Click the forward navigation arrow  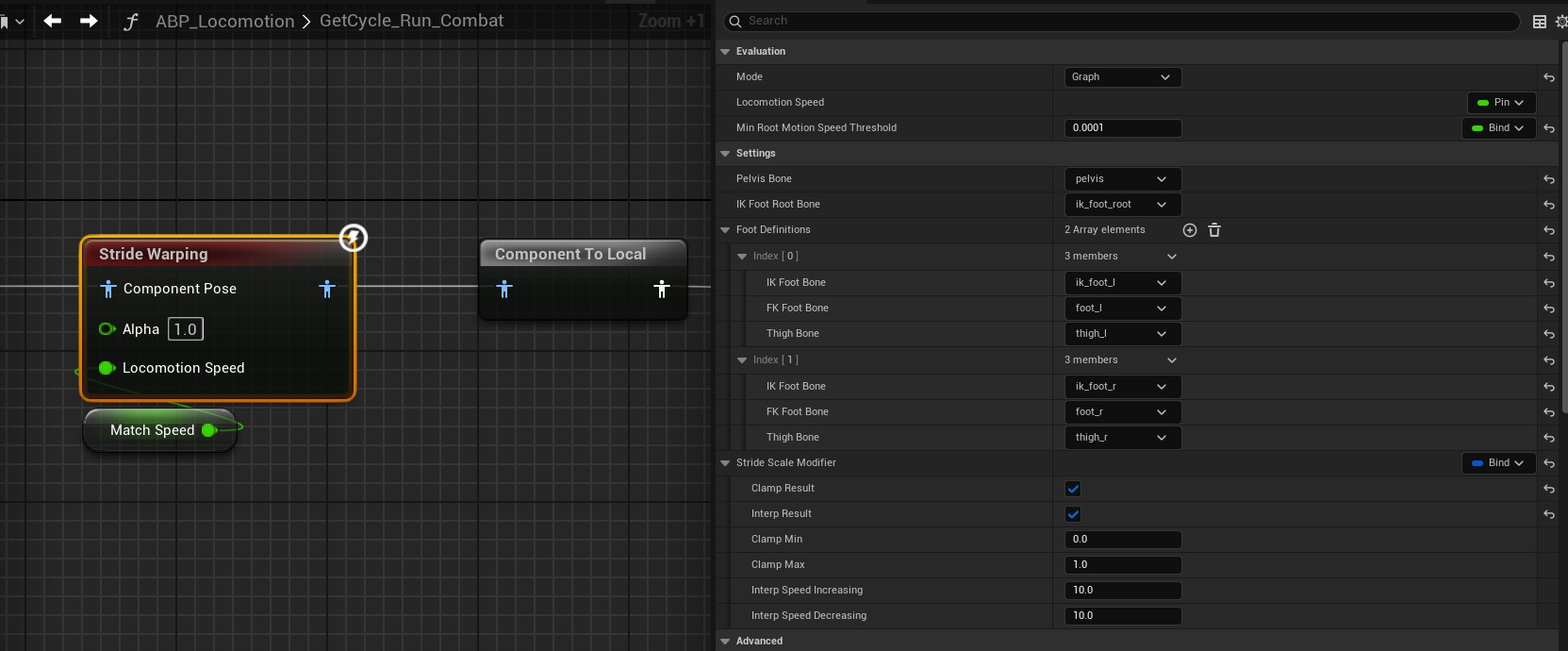pyautogui.click(x=89, y=21)
